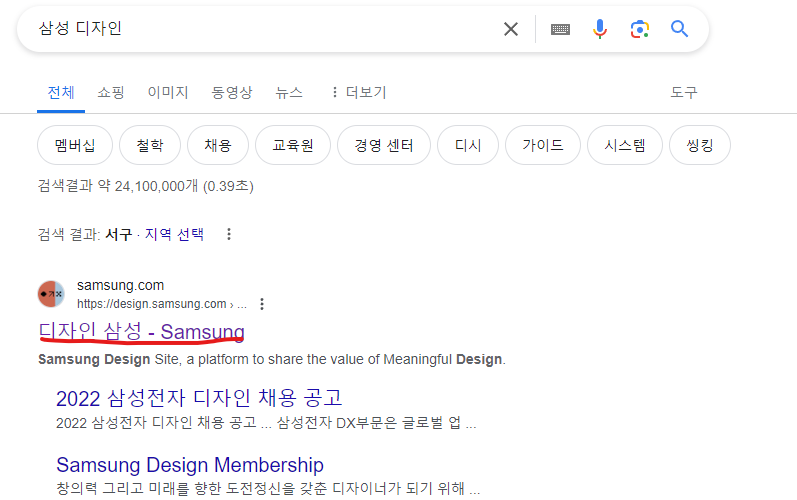Select the 가이드 filter chip
Viewport: 797px width, 500px height.
(543, 145)
